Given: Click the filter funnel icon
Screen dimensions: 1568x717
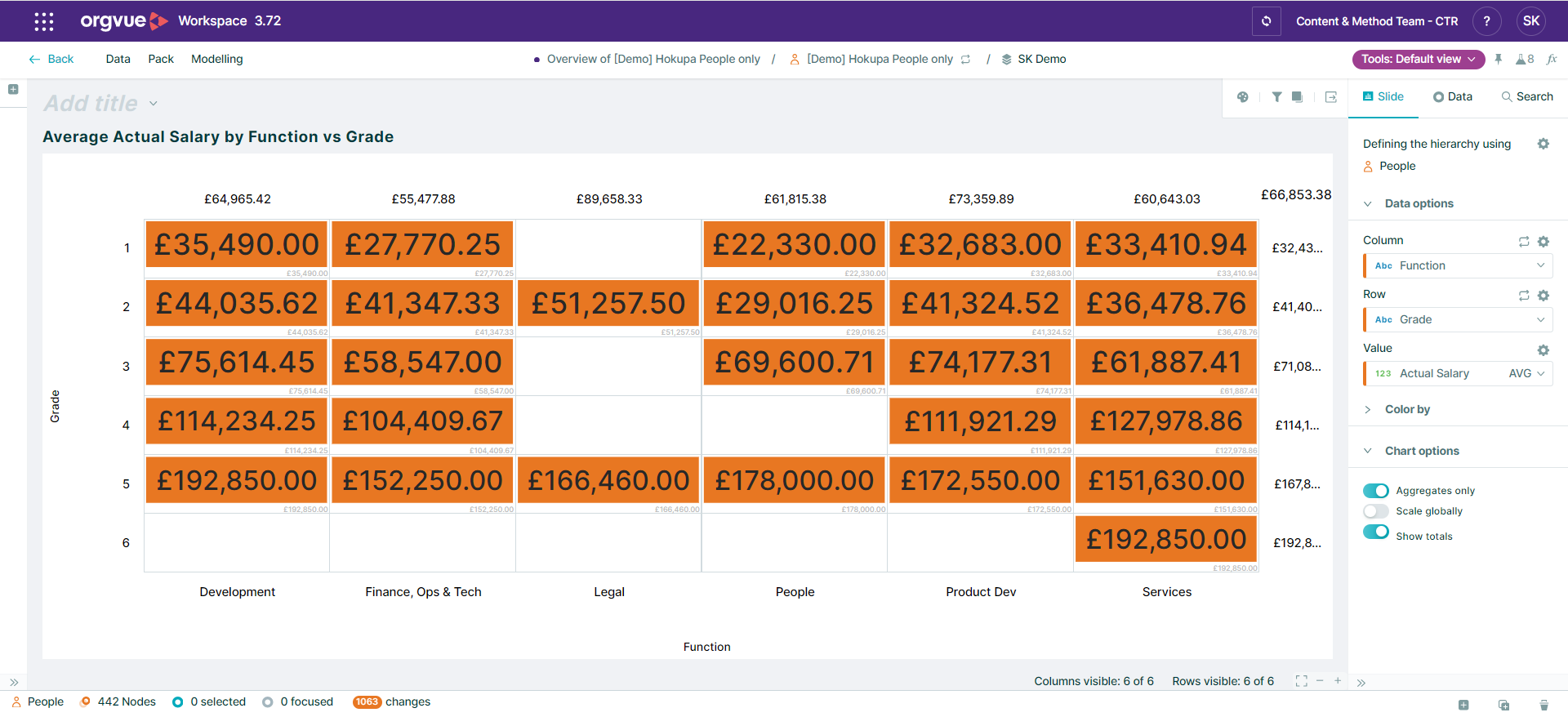Looking at the screenshot, I should coord(1276,97).
